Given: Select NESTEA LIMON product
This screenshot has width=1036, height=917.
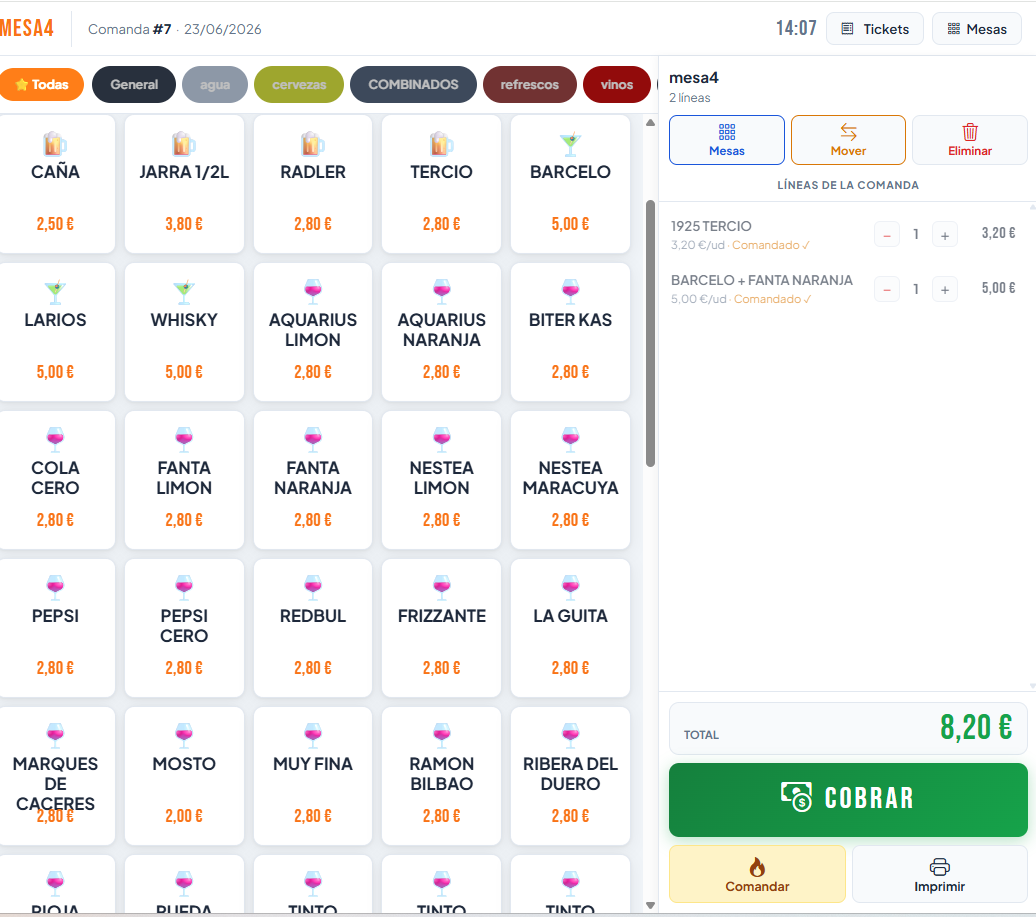Looking at the screenshot, I should [441, 480].
